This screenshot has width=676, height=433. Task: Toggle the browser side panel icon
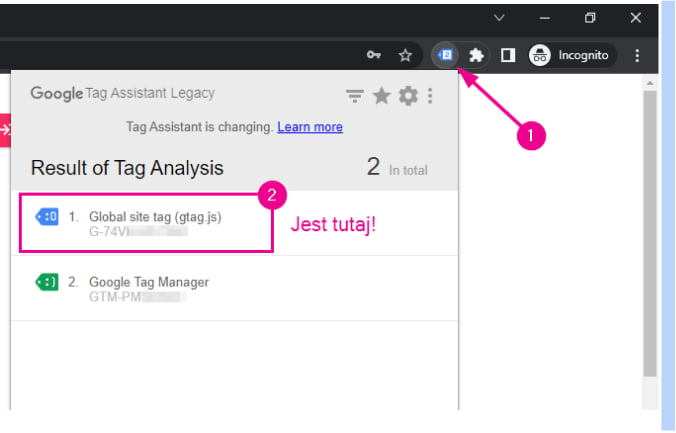point(508,55)
